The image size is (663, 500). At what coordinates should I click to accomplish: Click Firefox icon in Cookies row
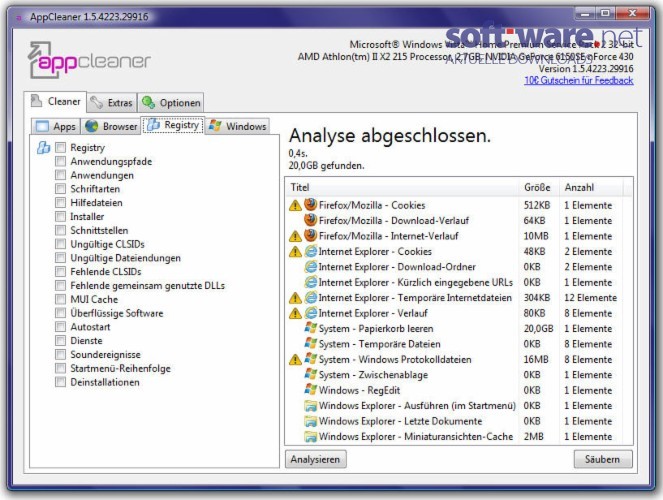click(x=311, y=205)
